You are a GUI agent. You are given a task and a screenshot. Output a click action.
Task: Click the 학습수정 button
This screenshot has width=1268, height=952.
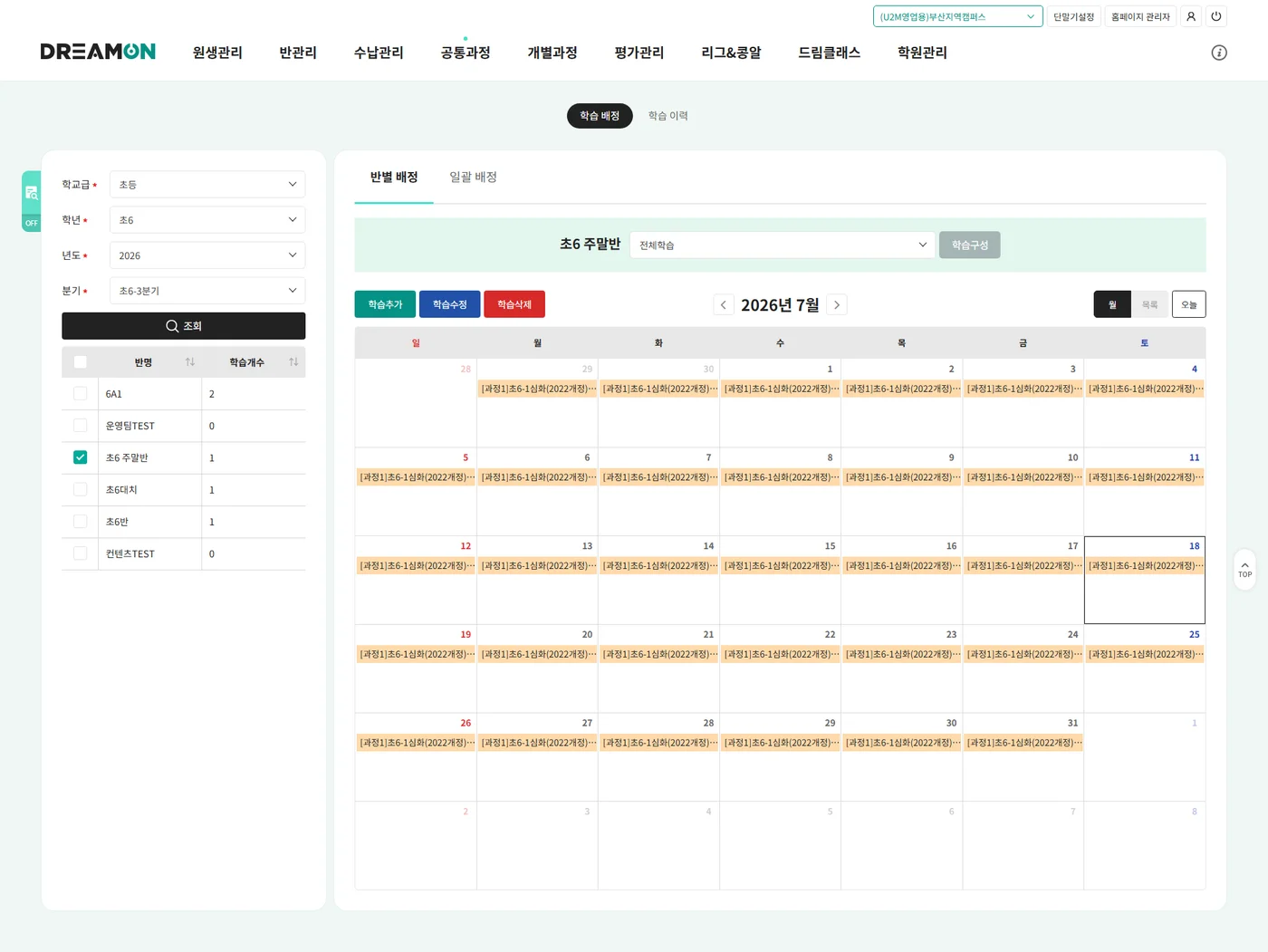450,304
